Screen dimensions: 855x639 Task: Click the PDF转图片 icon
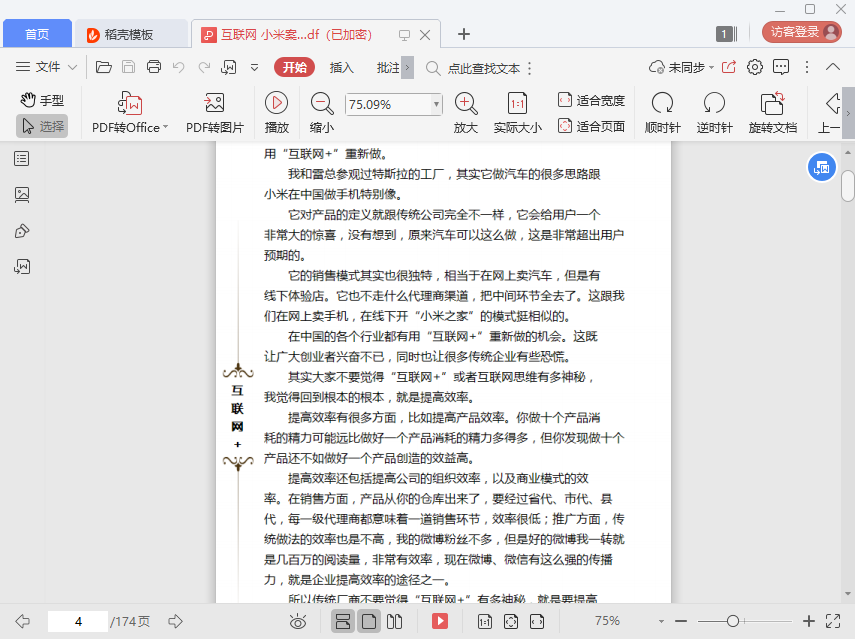[x=214, y=104]
